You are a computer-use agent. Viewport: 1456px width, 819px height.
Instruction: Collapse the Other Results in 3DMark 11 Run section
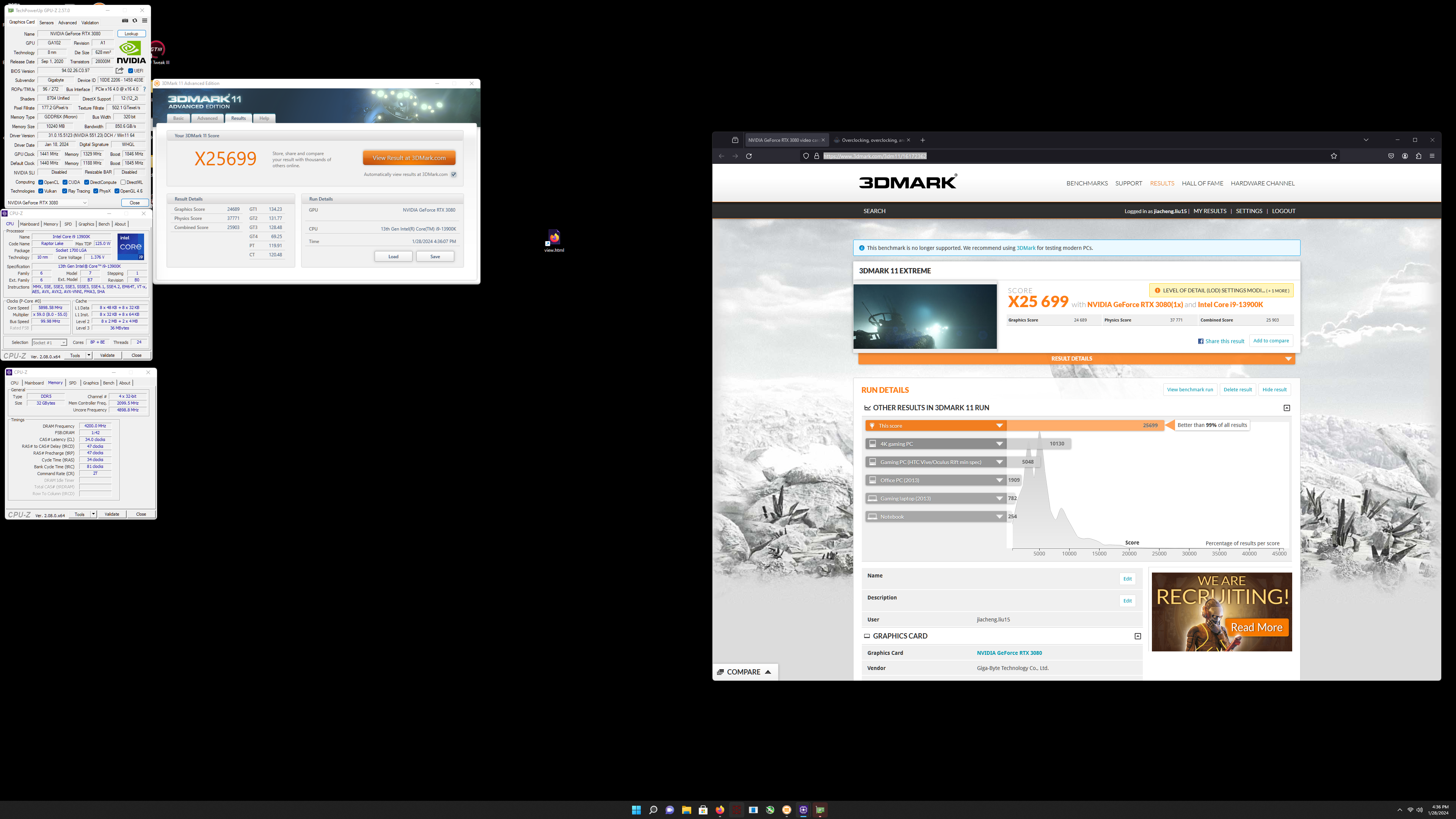(1287, 408)
